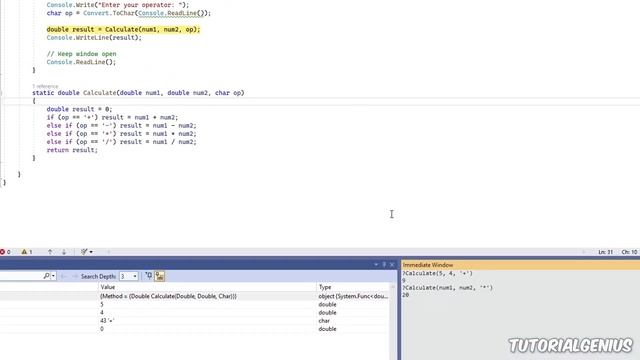Screen dimensions: 640x360
Task: Click the if (op == '+') line
Action: point(112,118)
